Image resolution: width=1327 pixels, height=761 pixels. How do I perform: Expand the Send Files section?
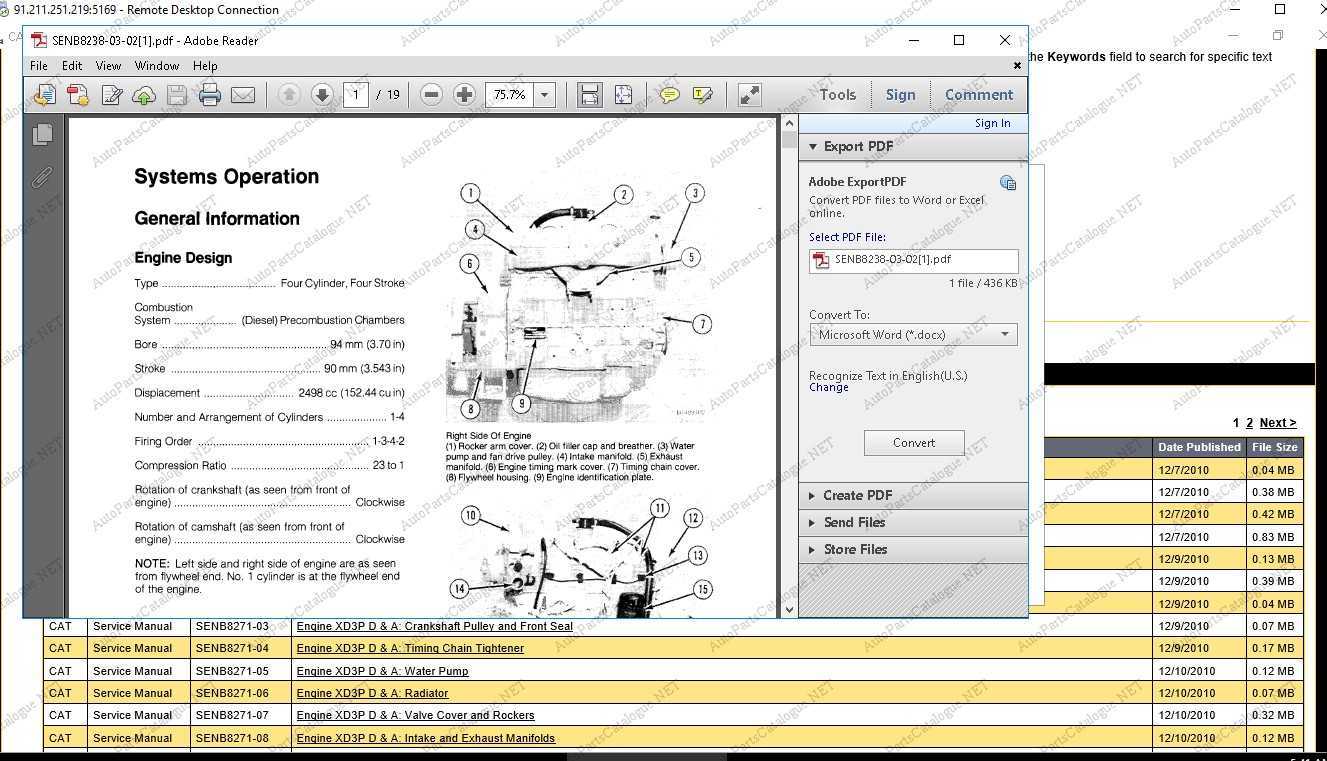813,522
